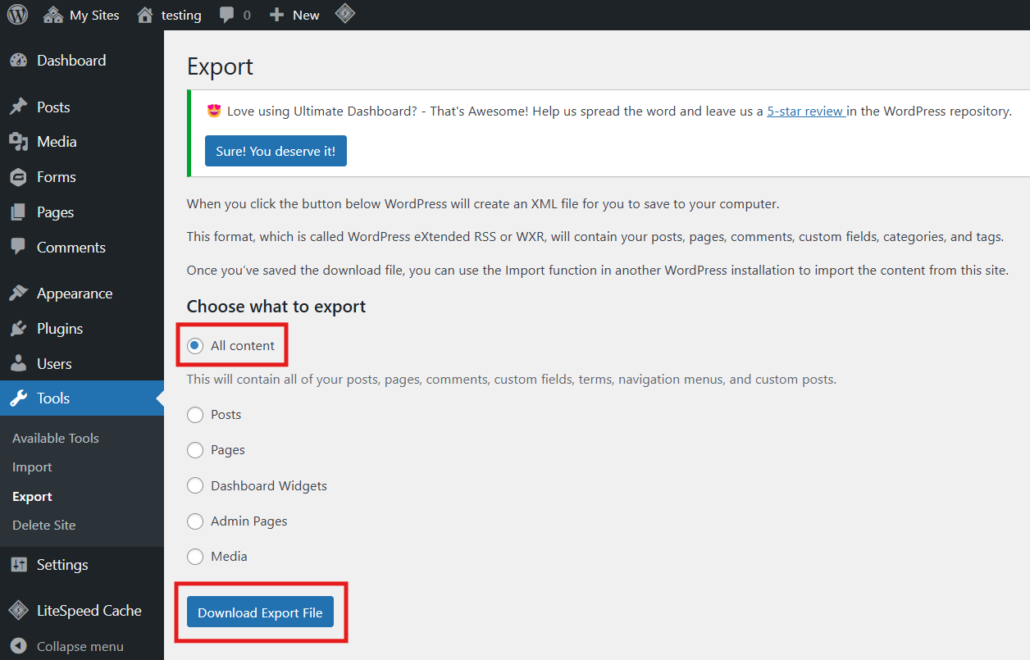Image resolution: width=1030 pixels, height=660 pixels.
Task: Click the Posts pushpin icon
Action: [18, 106]
